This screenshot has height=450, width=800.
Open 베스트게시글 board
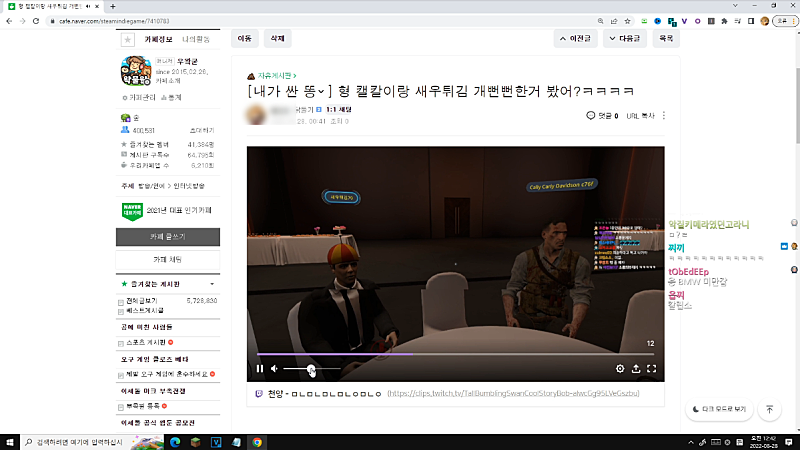coord(145,311)
